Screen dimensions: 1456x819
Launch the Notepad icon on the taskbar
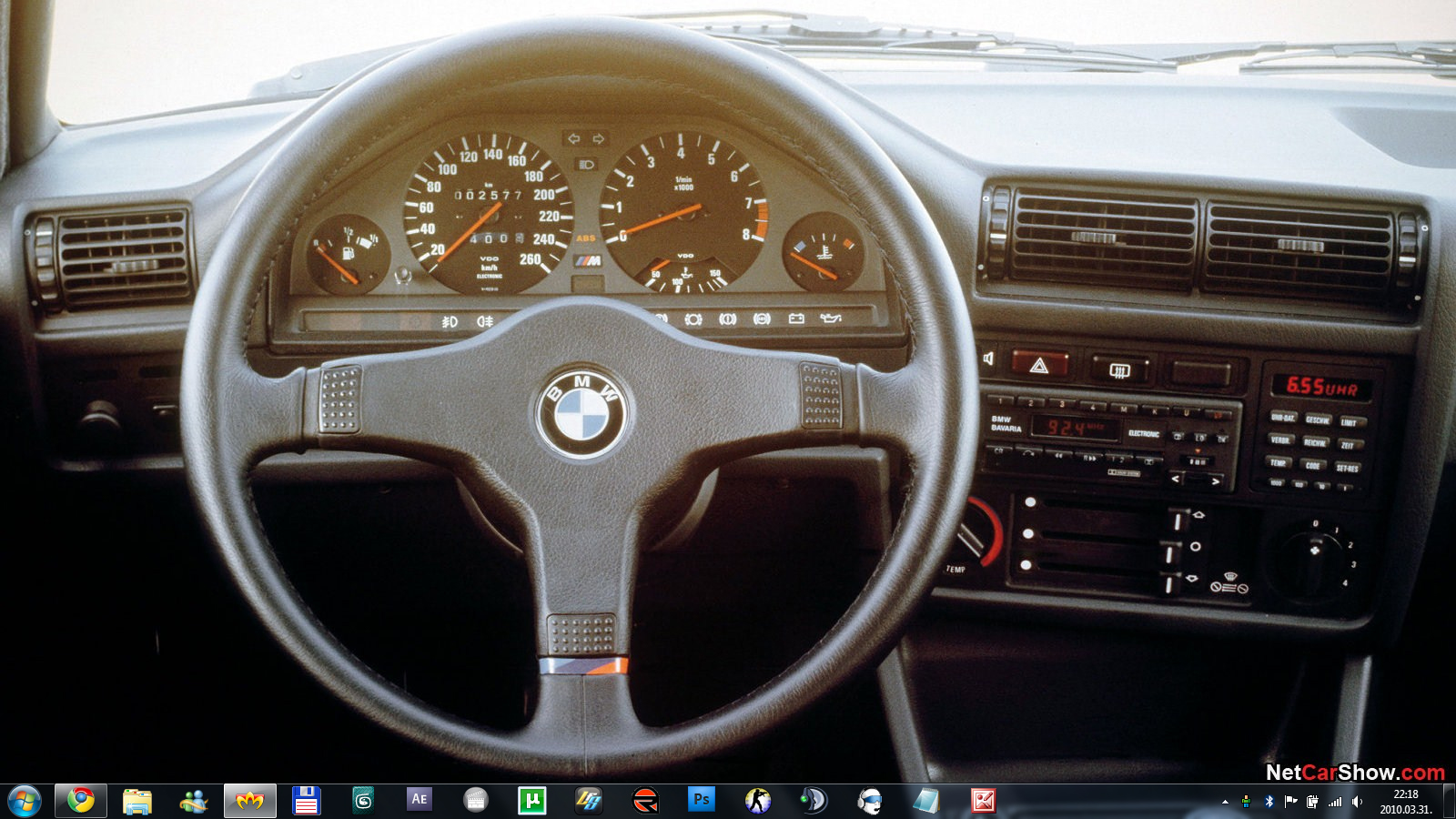(x=927, y=801)
